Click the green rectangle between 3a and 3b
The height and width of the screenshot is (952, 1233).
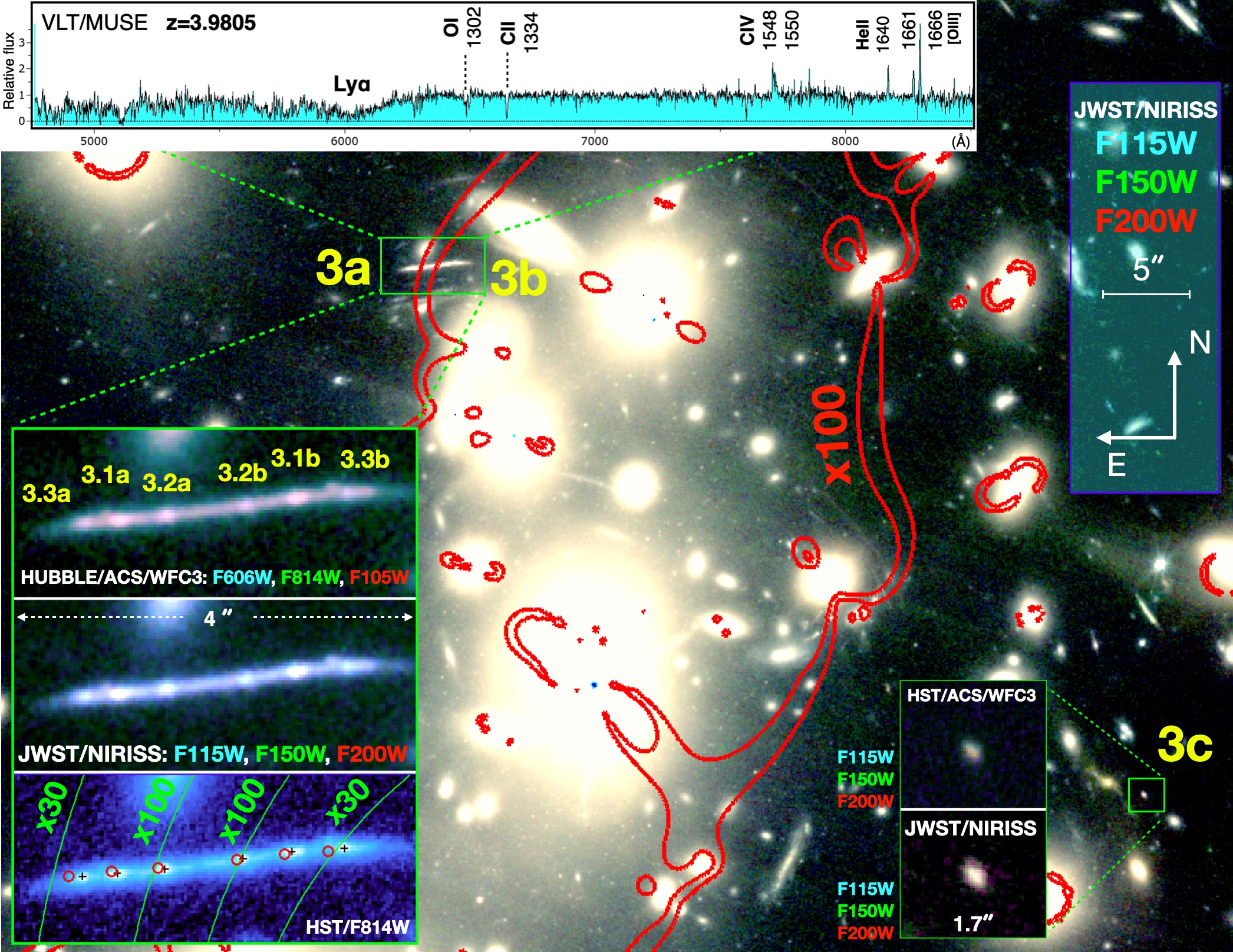point(432,266)
